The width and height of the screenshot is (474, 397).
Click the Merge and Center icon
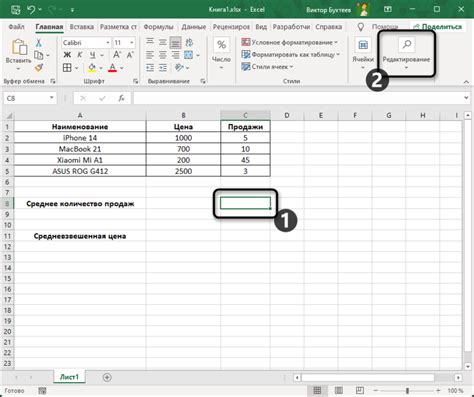coord(189,55)
